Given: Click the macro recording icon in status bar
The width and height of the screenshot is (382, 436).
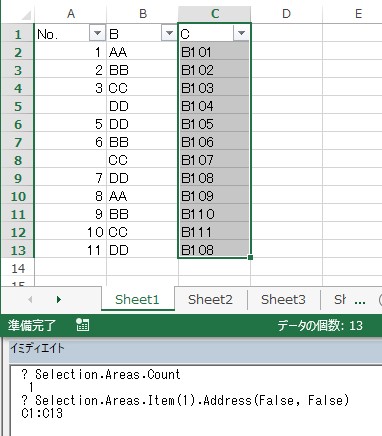Looking at the screenshot, I should (x=82, y=325).
